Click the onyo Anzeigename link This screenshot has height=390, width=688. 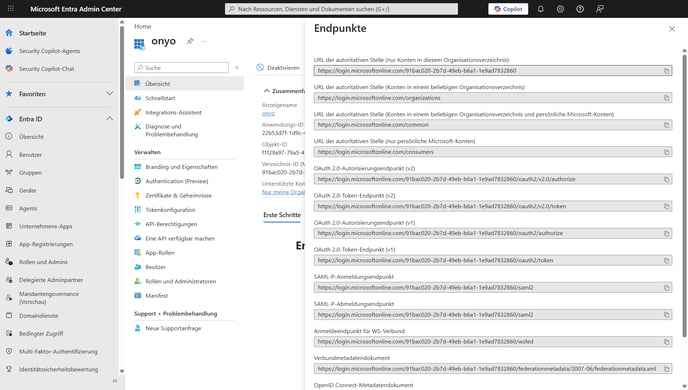click(269, 113)
